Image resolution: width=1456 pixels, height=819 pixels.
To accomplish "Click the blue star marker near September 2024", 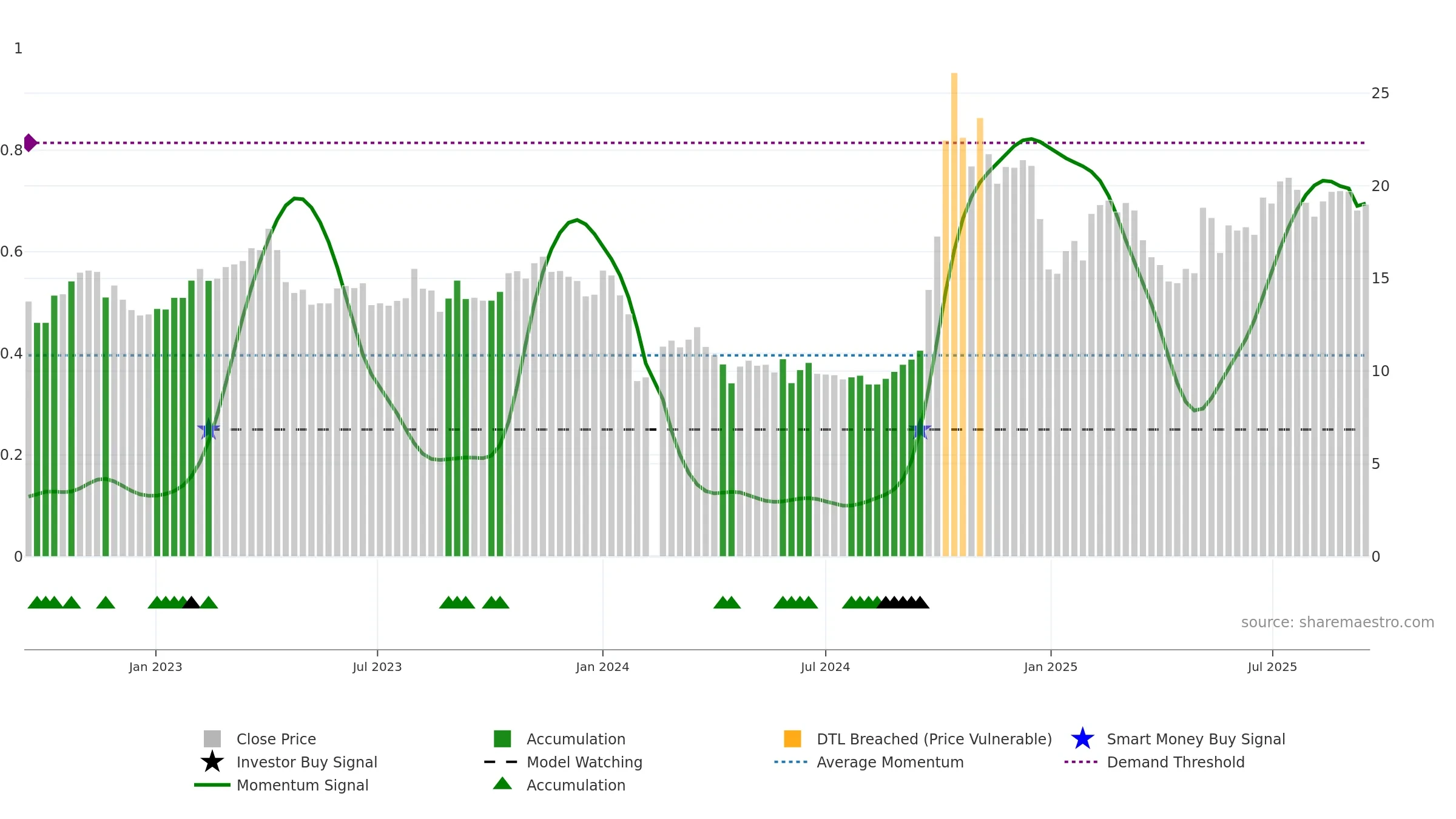I will [x=920, y=430].
